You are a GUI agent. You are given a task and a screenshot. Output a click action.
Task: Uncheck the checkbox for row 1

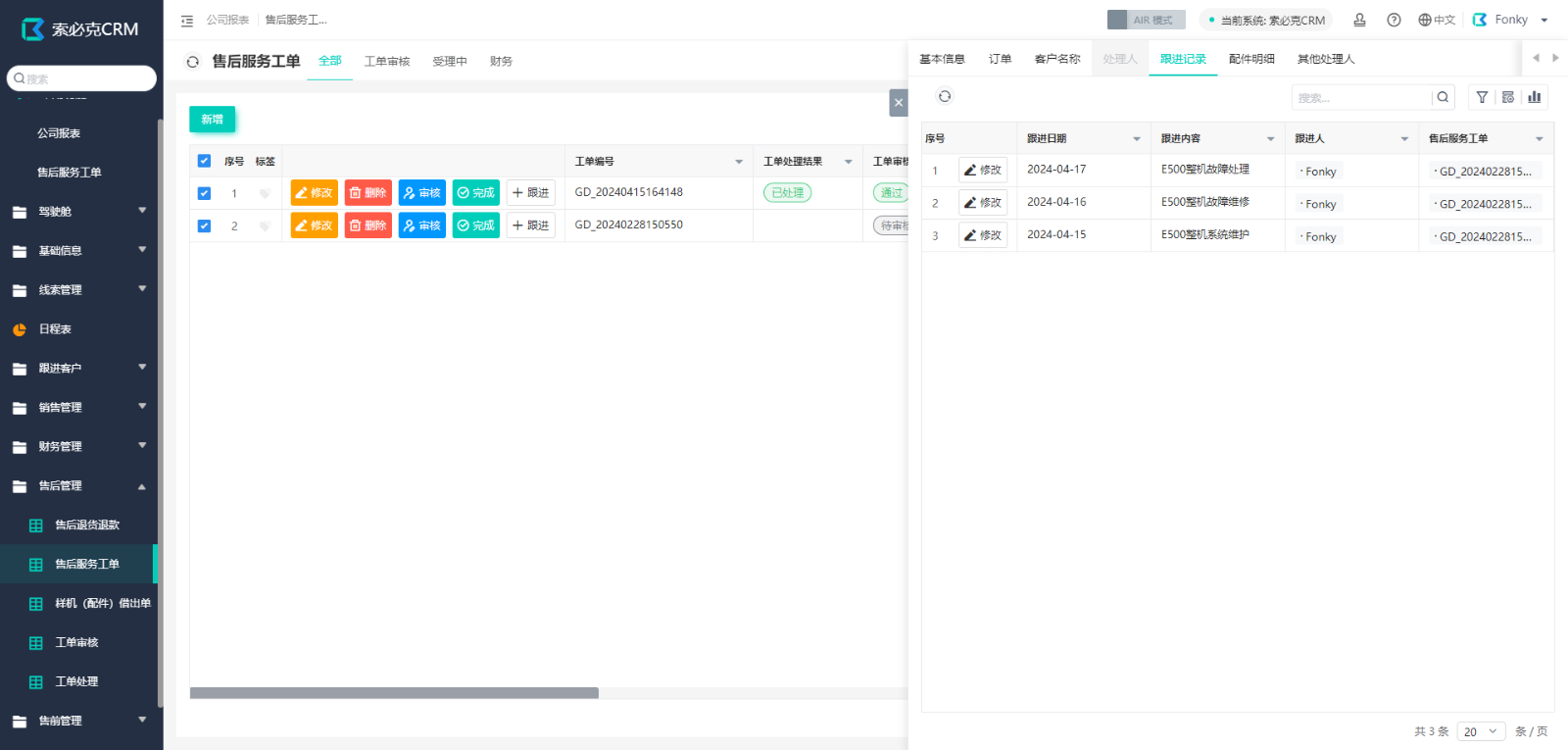coord(204,193)
